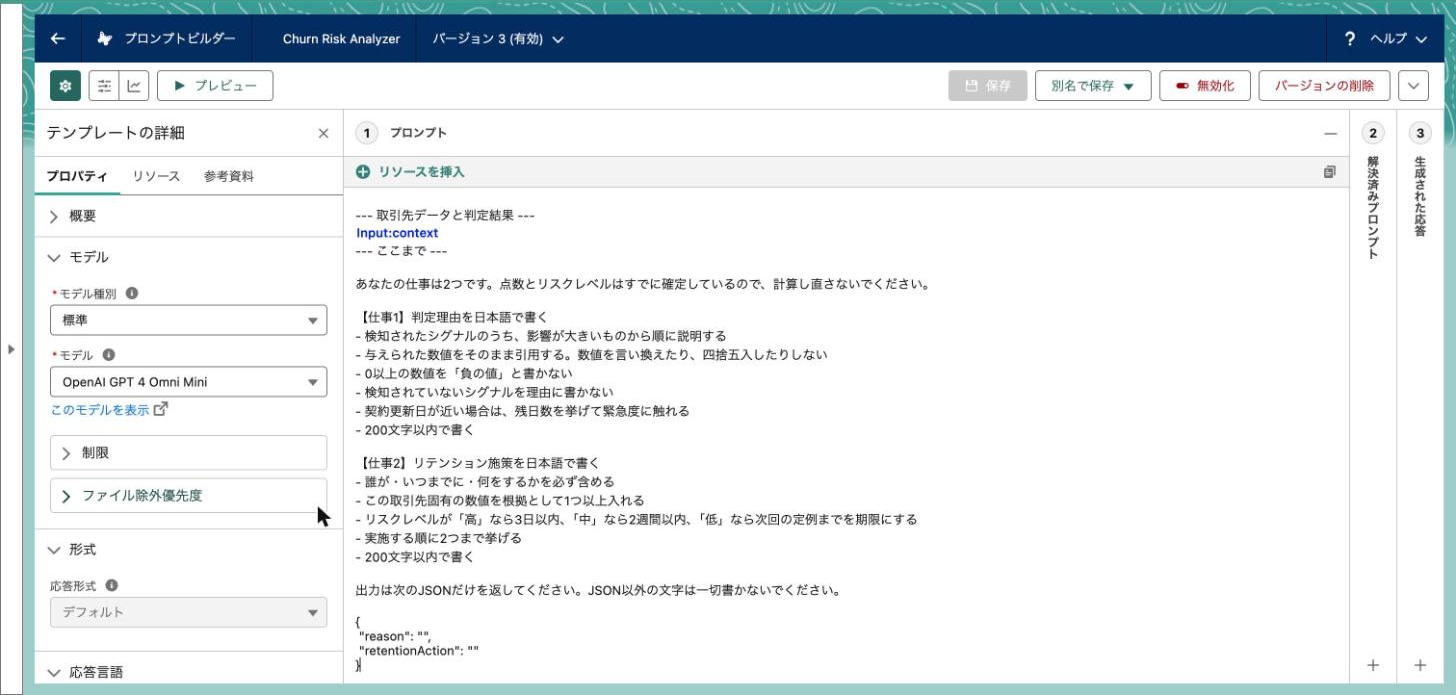Open the OpenAI GPT 4 Omni Mini dropdown
1456x695 pixels.
(188, 381)
